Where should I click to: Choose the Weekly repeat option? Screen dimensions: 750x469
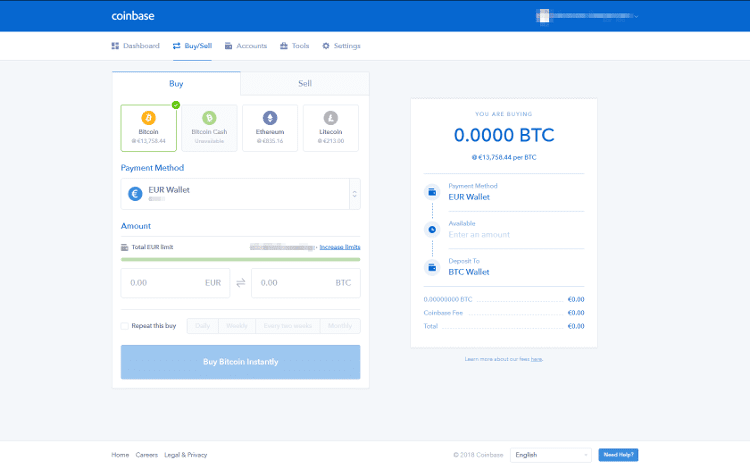tap(237, 326)
